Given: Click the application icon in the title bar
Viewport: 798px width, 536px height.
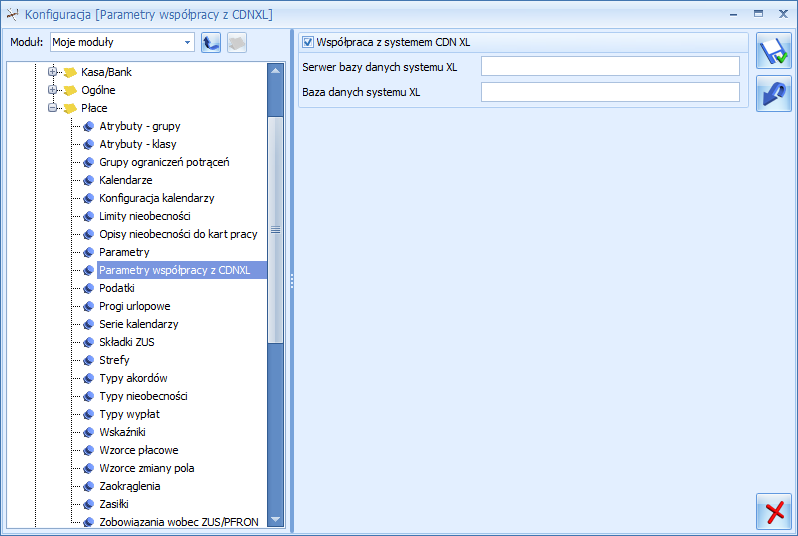Looking at the screenshot, I should tap(12, 15).
